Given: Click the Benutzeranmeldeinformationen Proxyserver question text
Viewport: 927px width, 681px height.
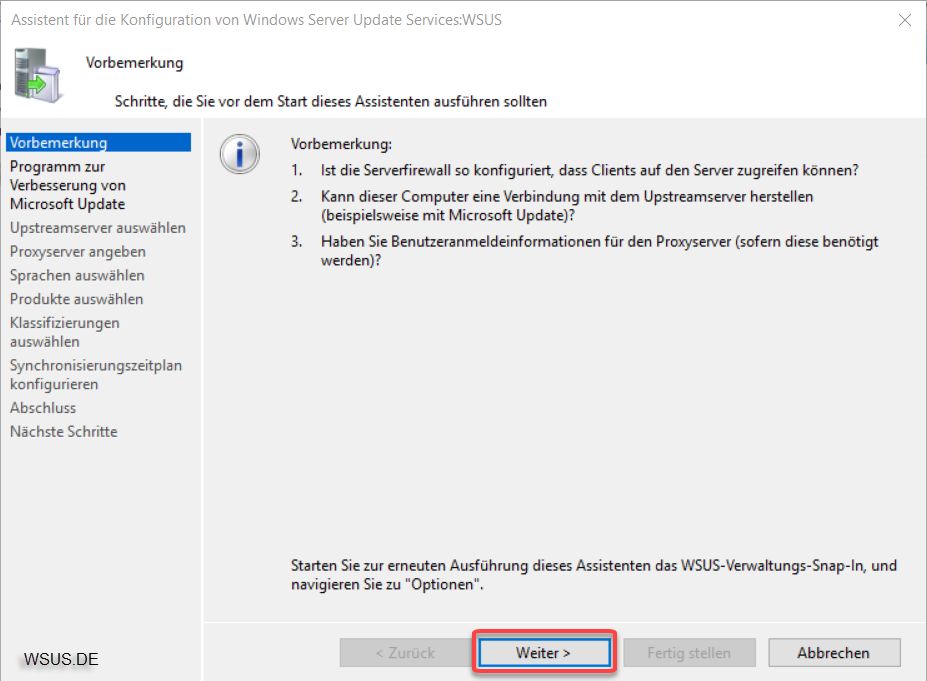Looking at the screenshot, I should coord(599,250).
